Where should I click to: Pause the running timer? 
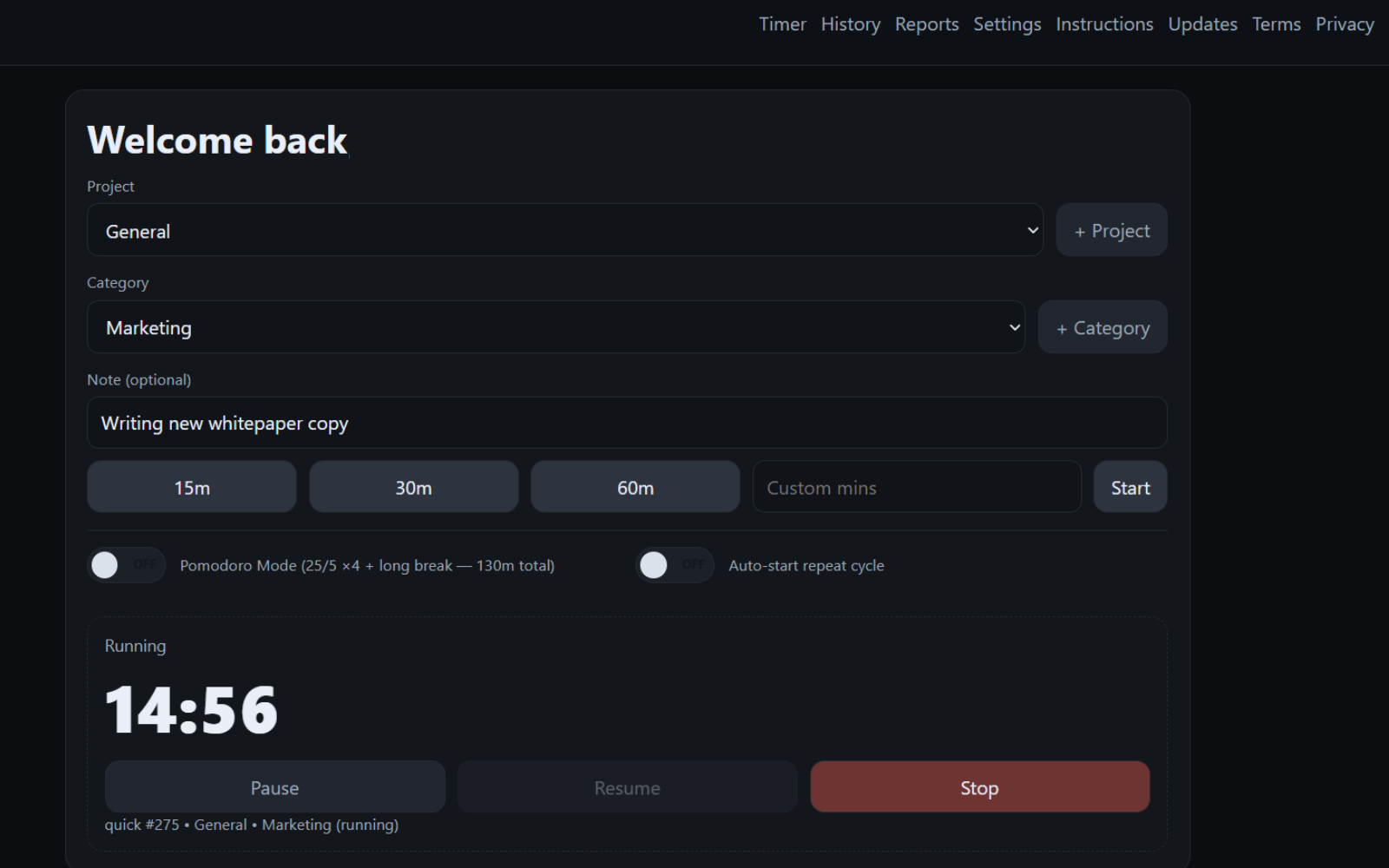click(274, 787)
